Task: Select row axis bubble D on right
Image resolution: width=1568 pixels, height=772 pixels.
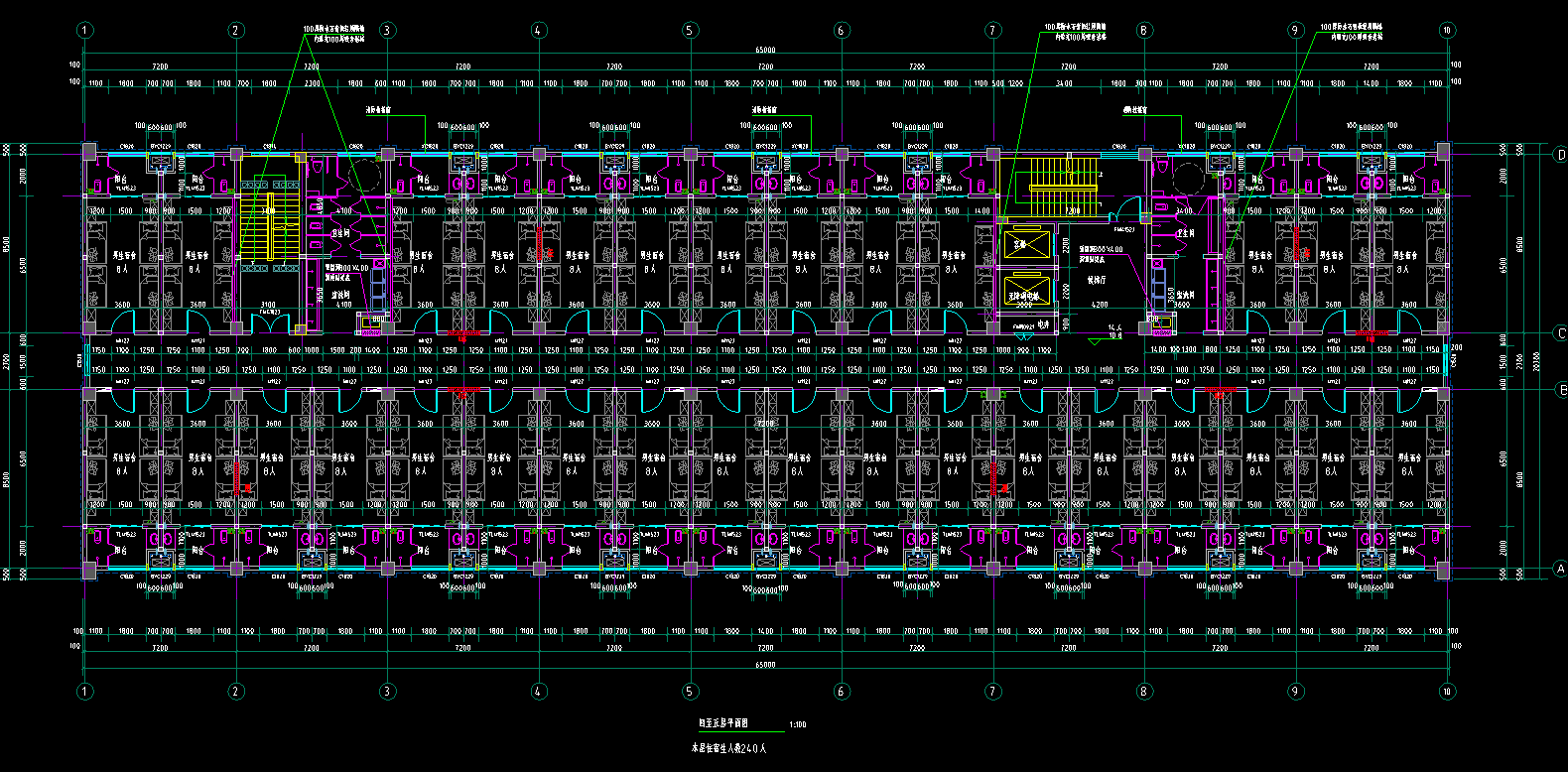Action: 1560,154
